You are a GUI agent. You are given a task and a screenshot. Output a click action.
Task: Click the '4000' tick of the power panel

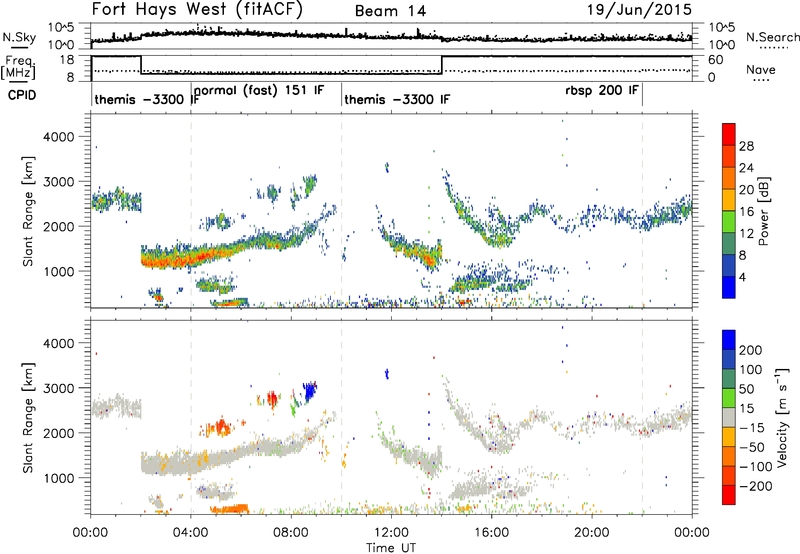58,137
